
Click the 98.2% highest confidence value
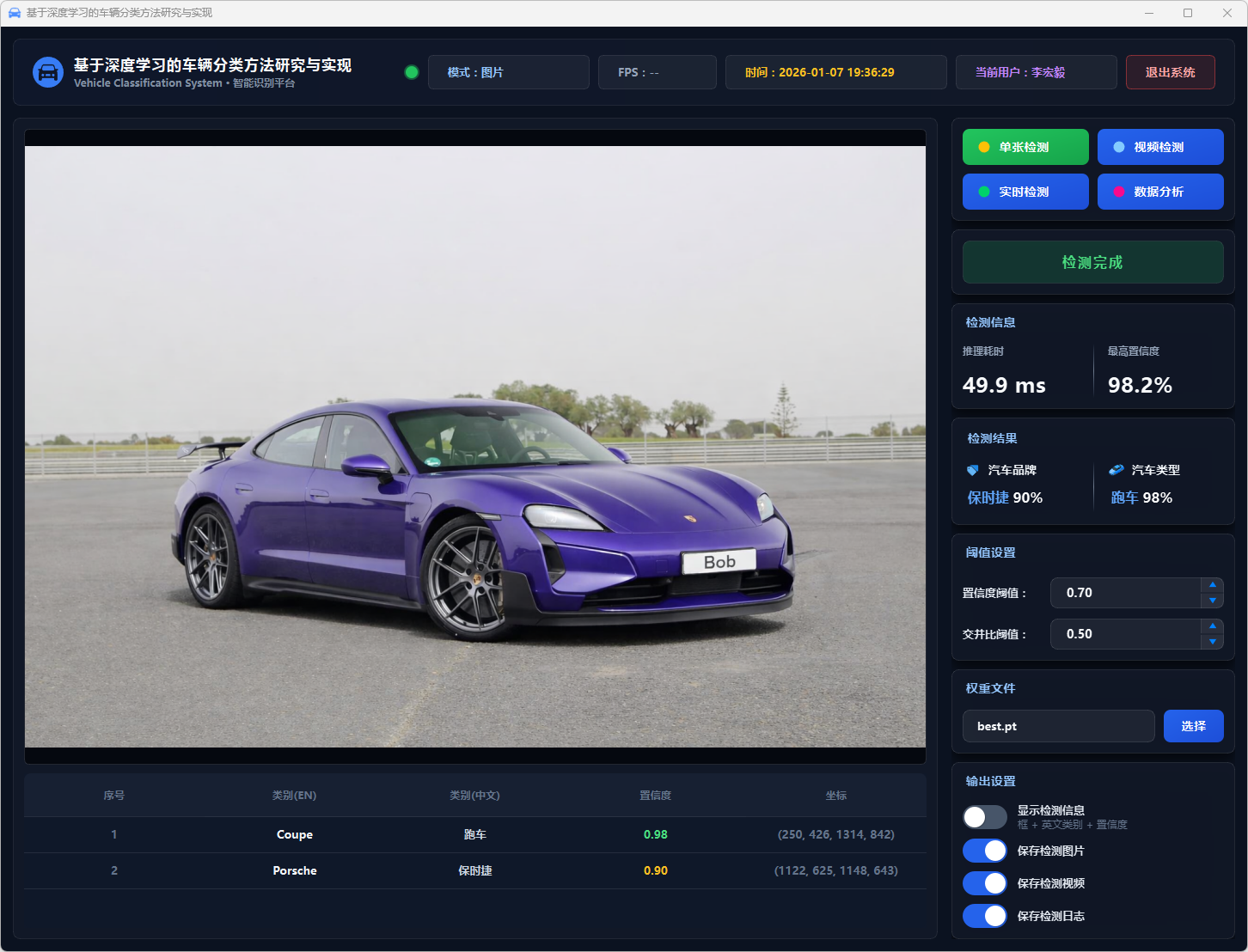[x=1140, y=385]
